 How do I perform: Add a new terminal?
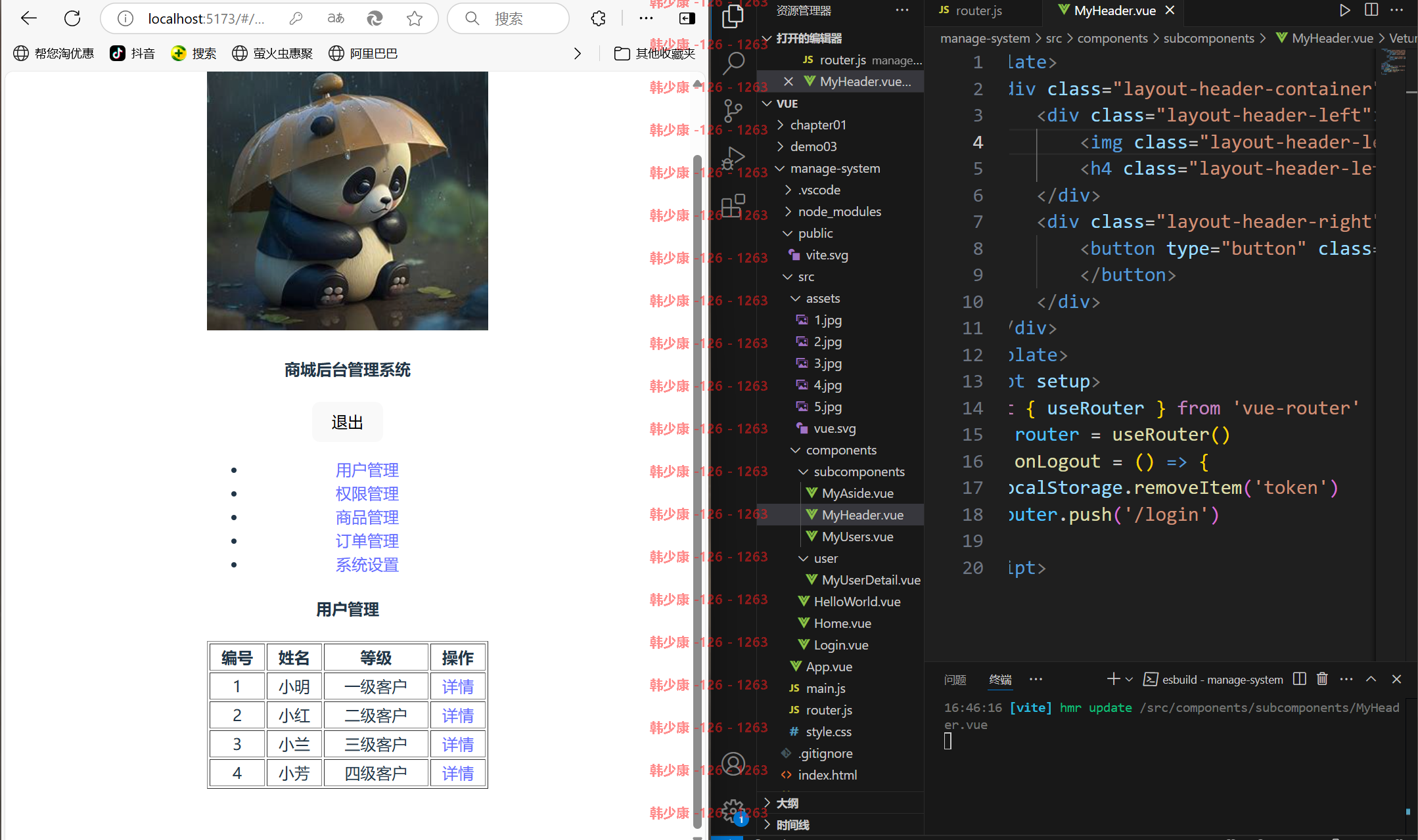coord(1113,679)
